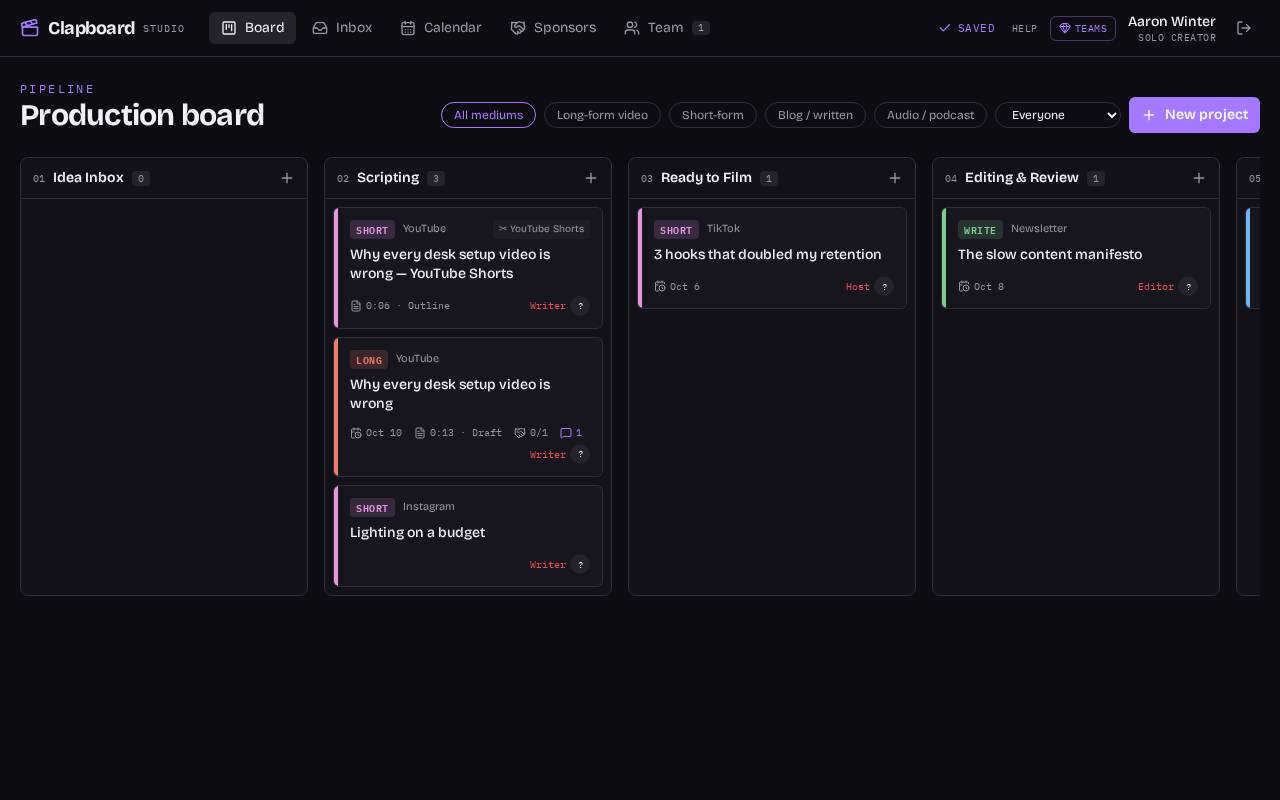Click the Teams upgrade button
1280x800 pixels.
(x=1083, y=28)
